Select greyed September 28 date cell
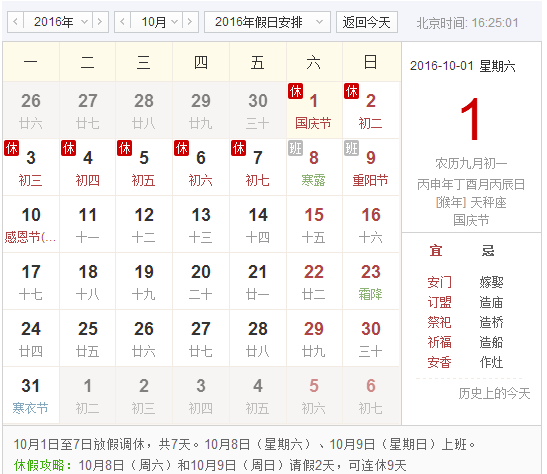Image resolution: width=547 pixels, height=474 pixels. click(144, 111)
